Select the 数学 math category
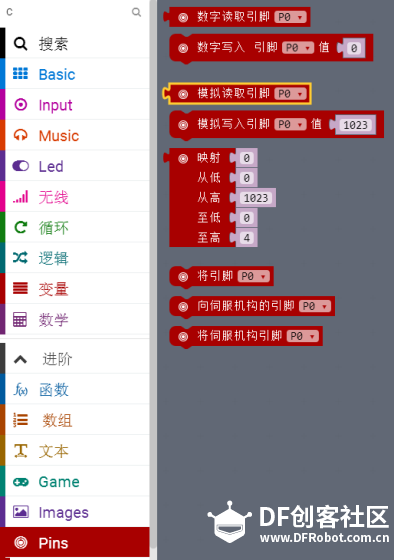 [x=75, y=320]
